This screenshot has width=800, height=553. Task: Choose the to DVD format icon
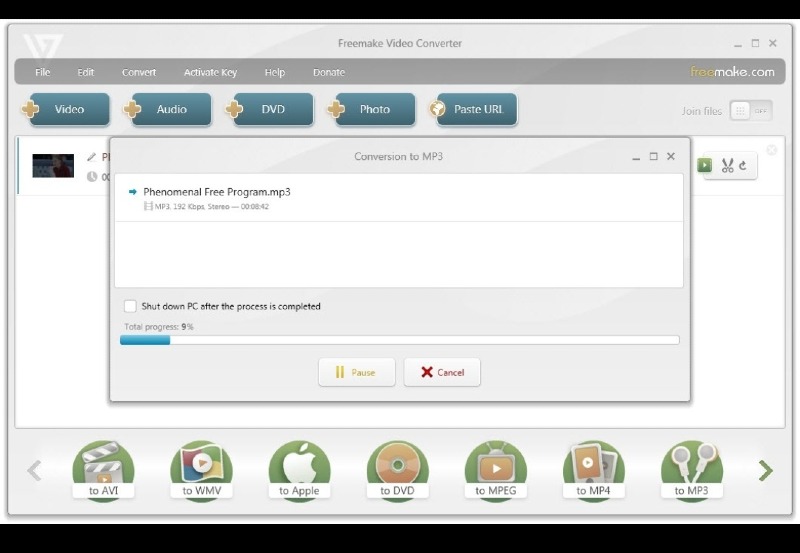pyautogui.click(x=397, y=470)
